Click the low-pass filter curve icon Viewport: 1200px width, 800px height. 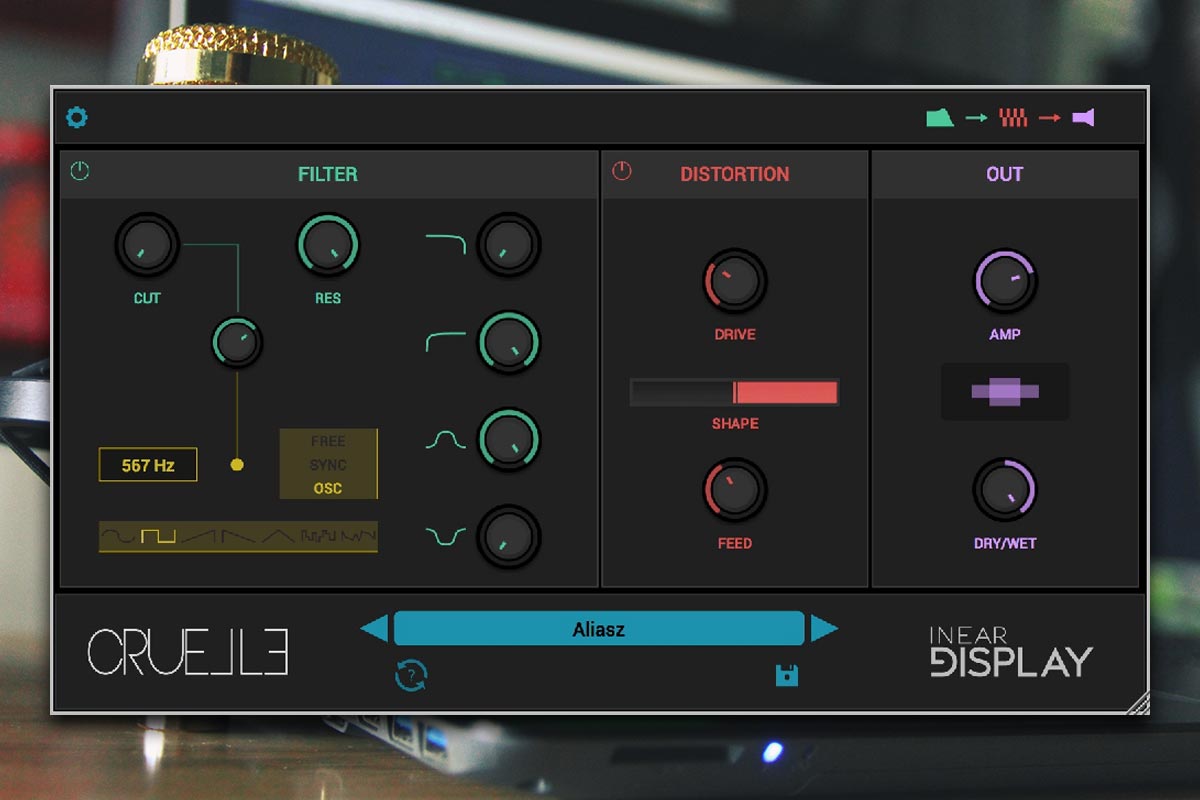(x=446, y=244)
